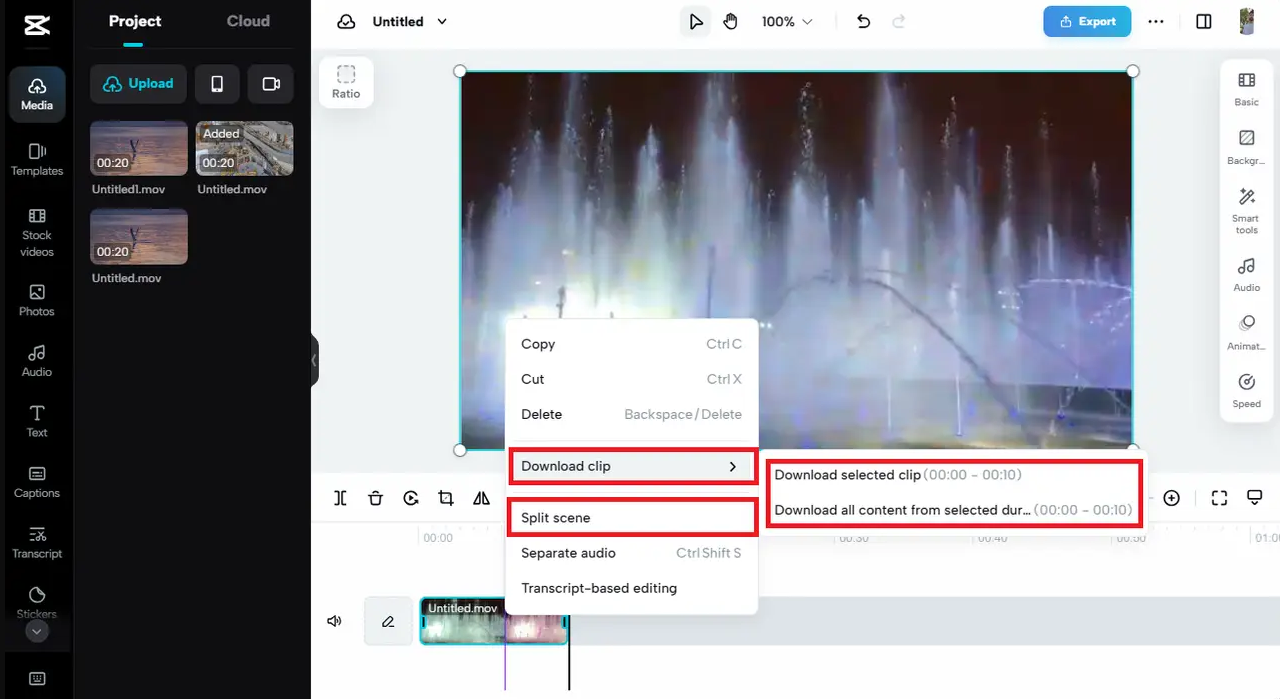This screenshot has height=699, width=1280.
Task: Collapse the media panel handle
Action: (314, 360)
